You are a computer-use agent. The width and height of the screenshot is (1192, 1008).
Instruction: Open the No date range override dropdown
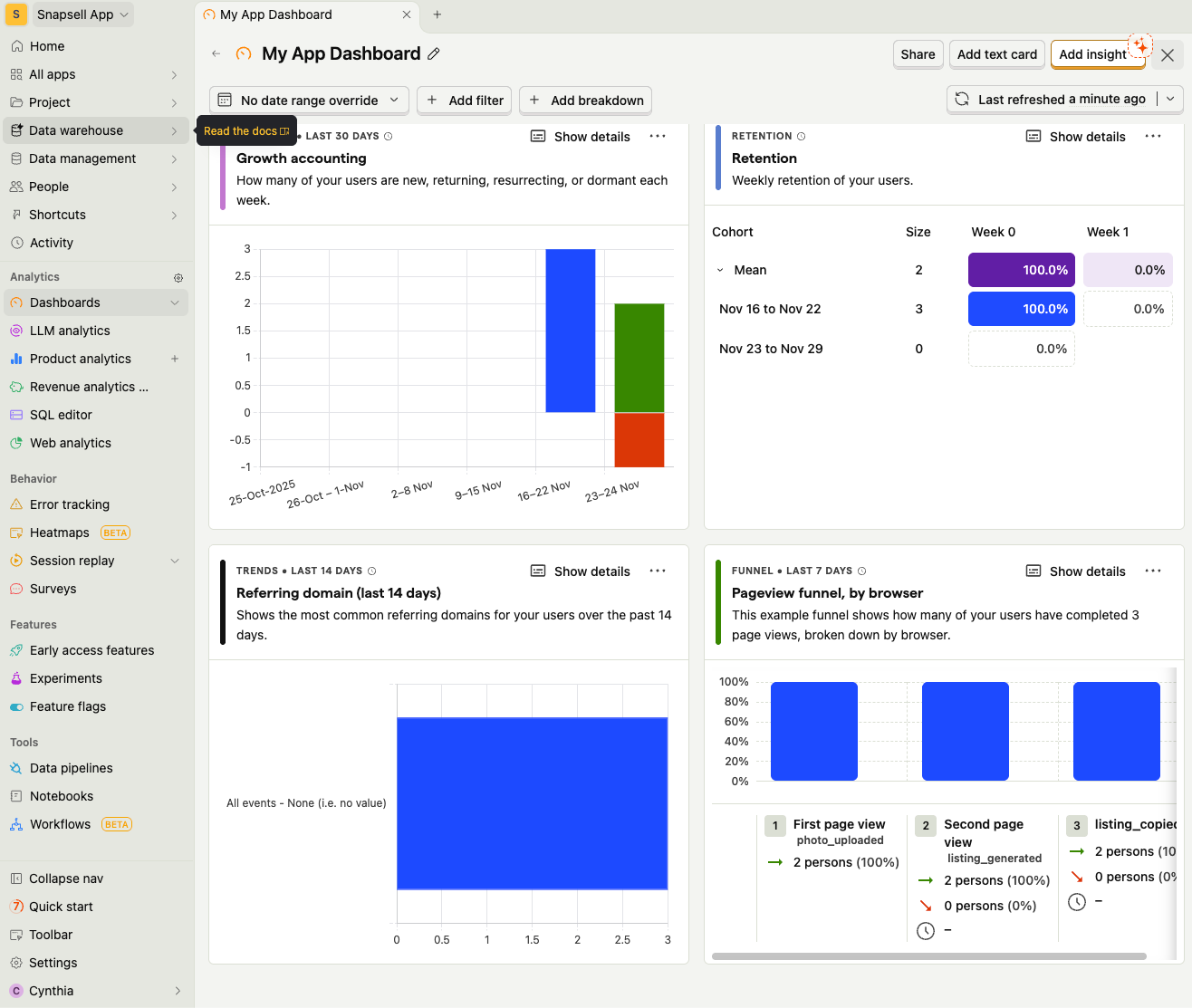click(308, 100)
